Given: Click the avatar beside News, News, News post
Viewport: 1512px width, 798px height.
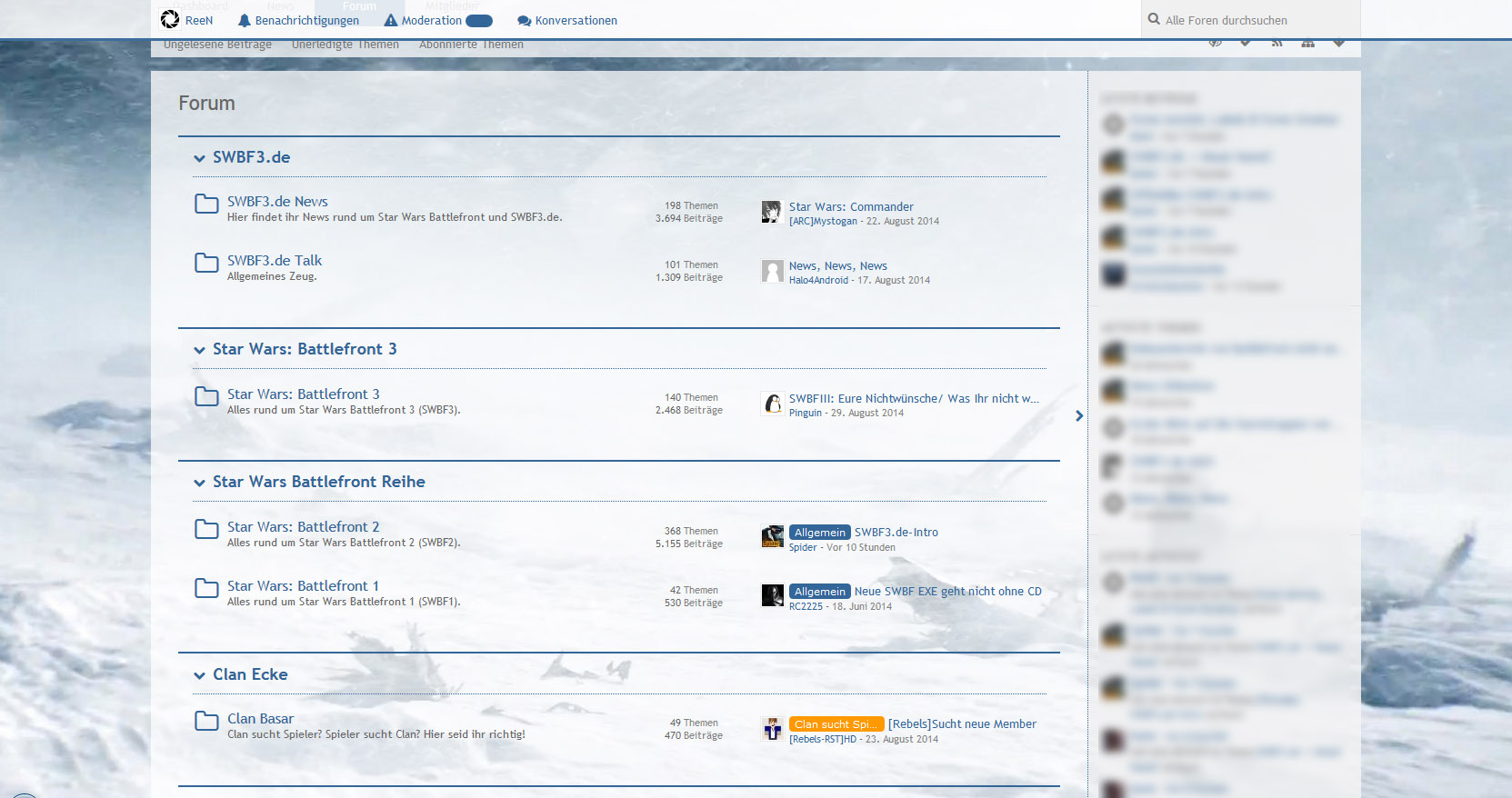Looking at the screenshot, I should coord(772,271).
